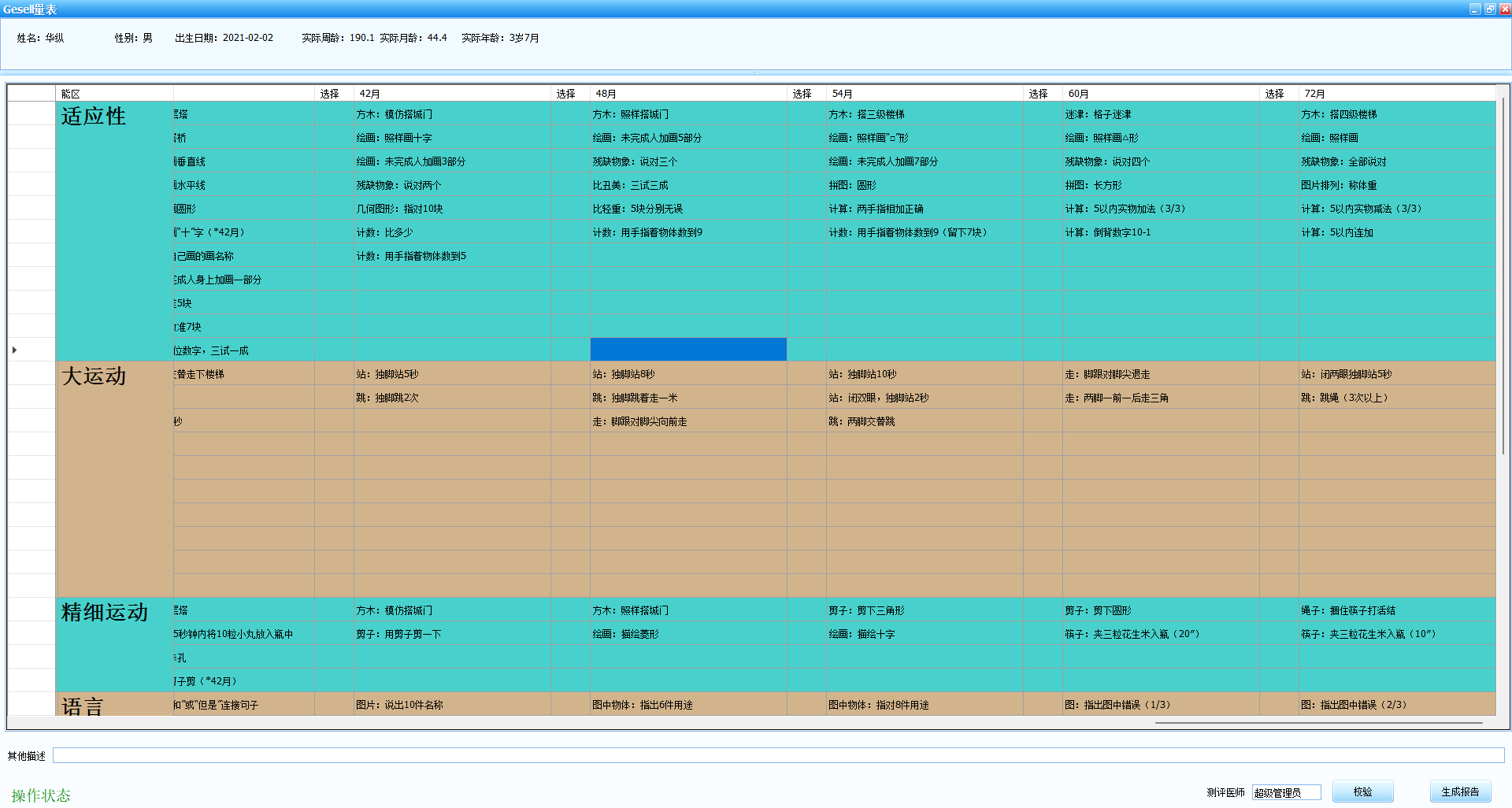The image size is (1512, 808).
Task: Minimize the Gesell量表 window
Action: (x=1475, y=9)
